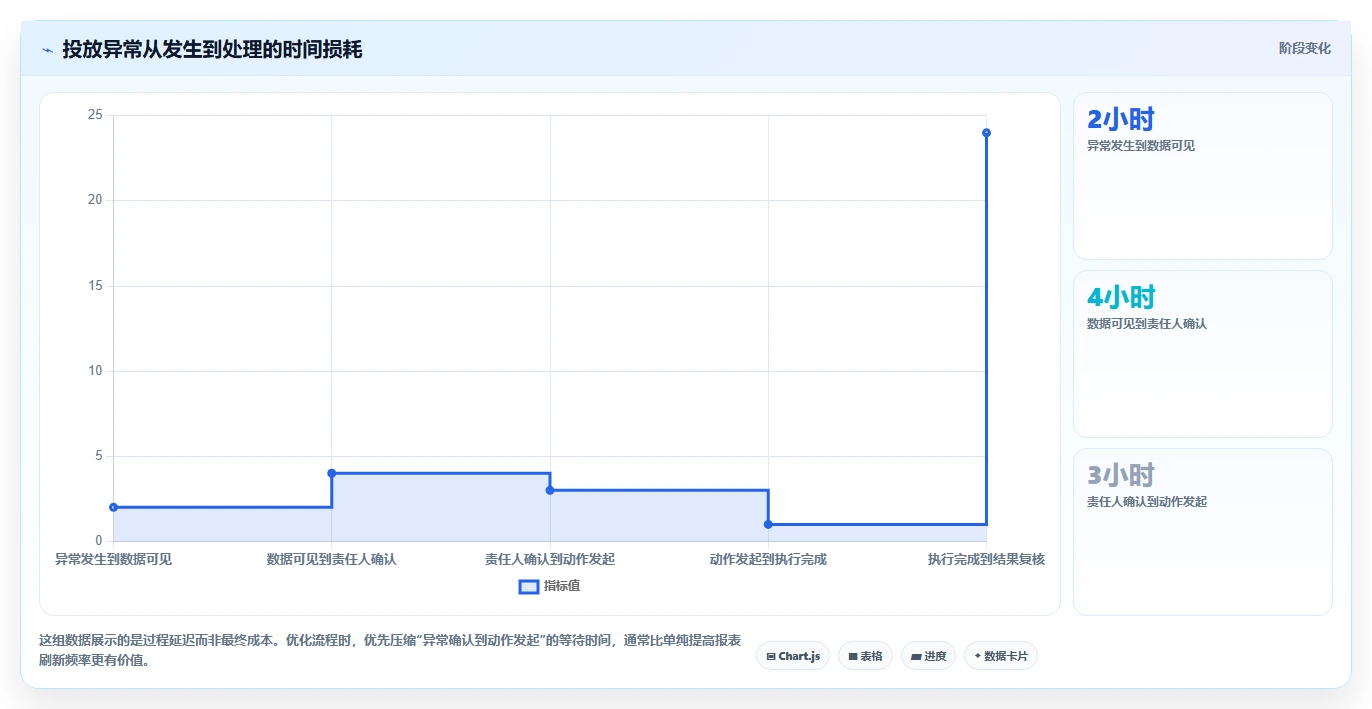This screenshot has height=709, width=1372.
Task: Click the card caption 责任人确认到动作发起
Action: [1147, 502]
